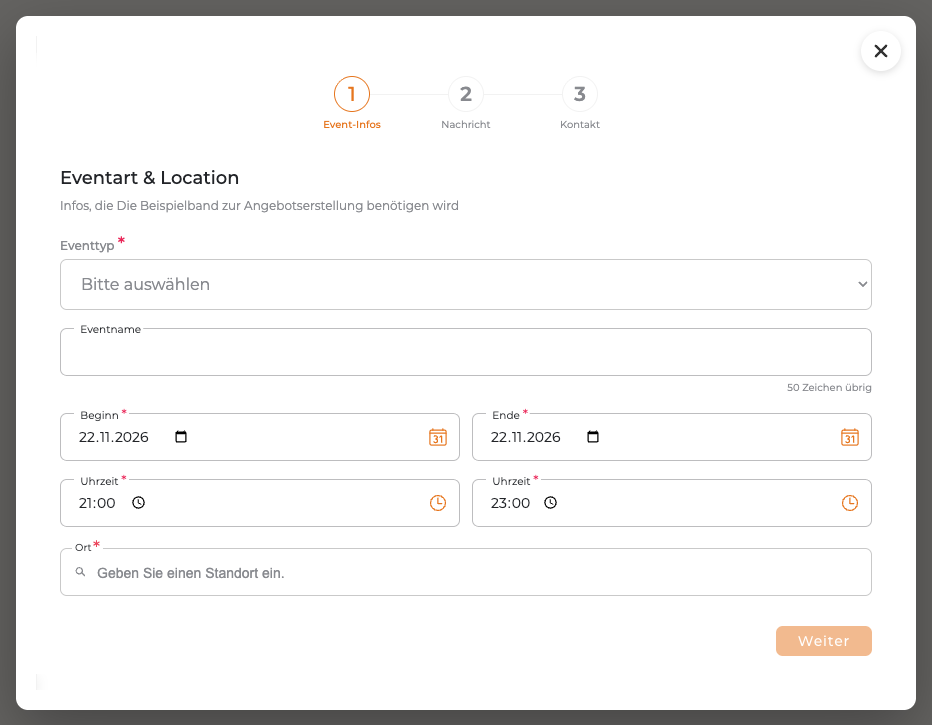Go to step 1 Event-Infos
This screenshot has height=725, width=932.
[352, 94]
